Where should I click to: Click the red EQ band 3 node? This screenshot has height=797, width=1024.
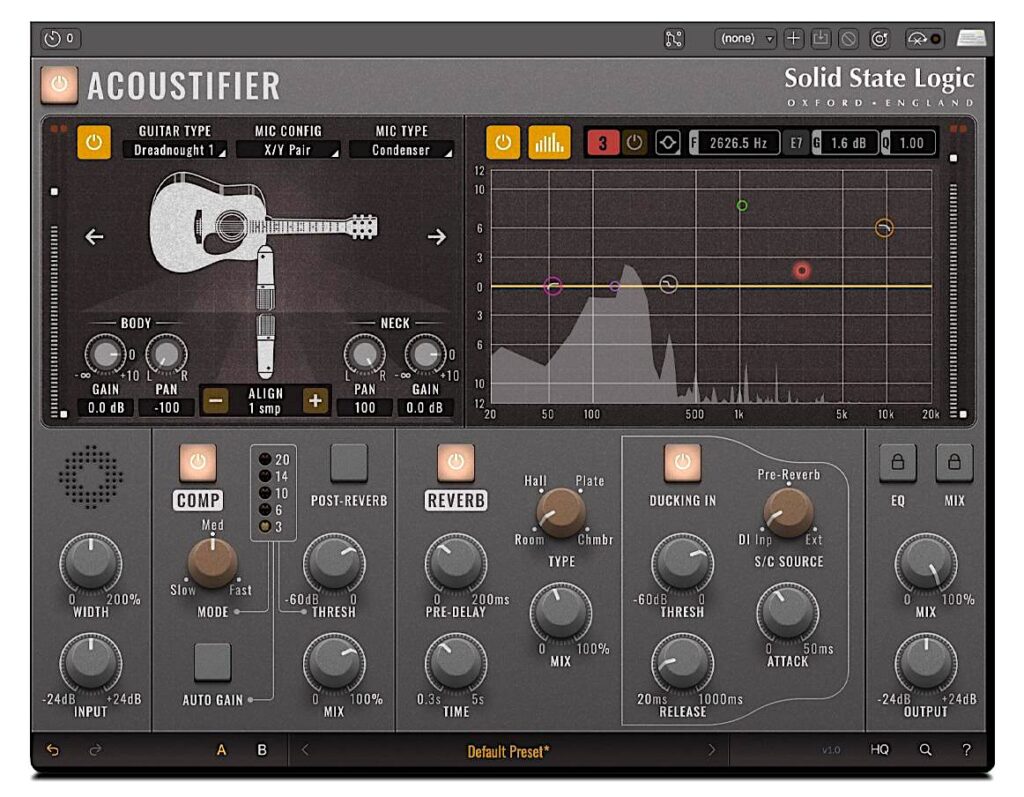[x=802, y=269]
